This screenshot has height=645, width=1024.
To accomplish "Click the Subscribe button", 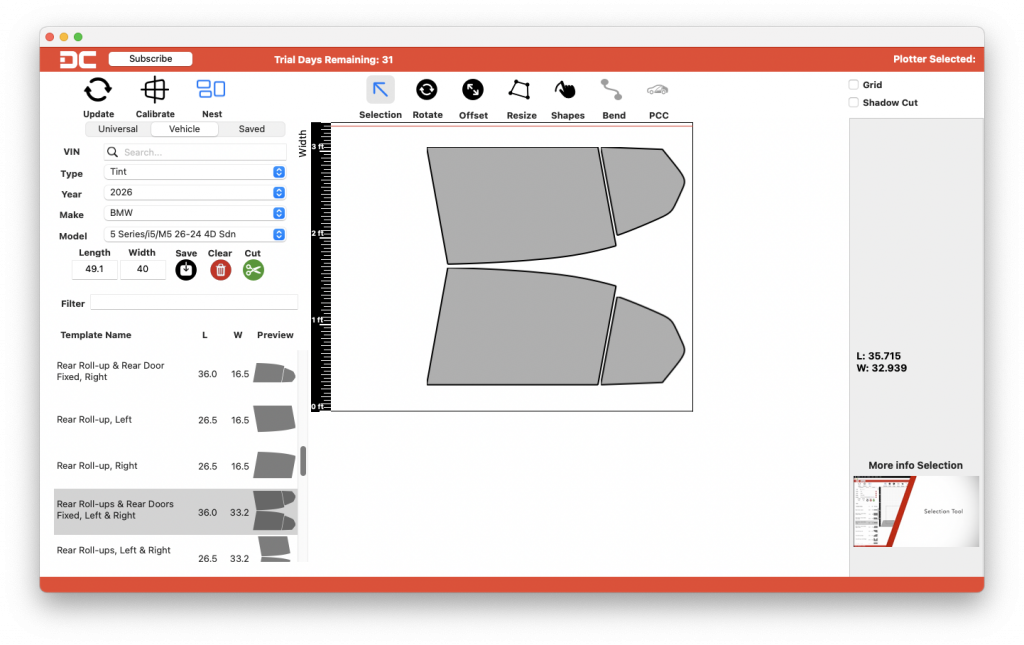I will pos(150,59).
